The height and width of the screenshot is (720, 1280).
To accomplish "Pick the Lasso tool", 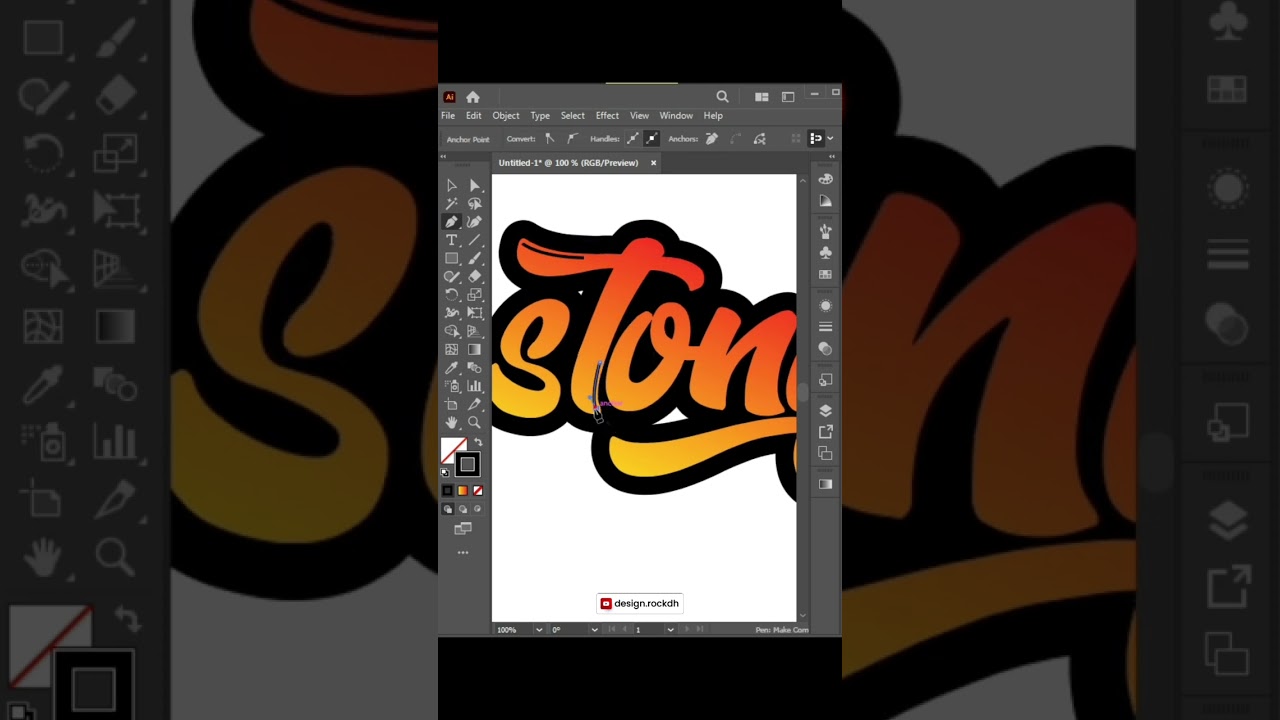I will click(x=474, y=203).
